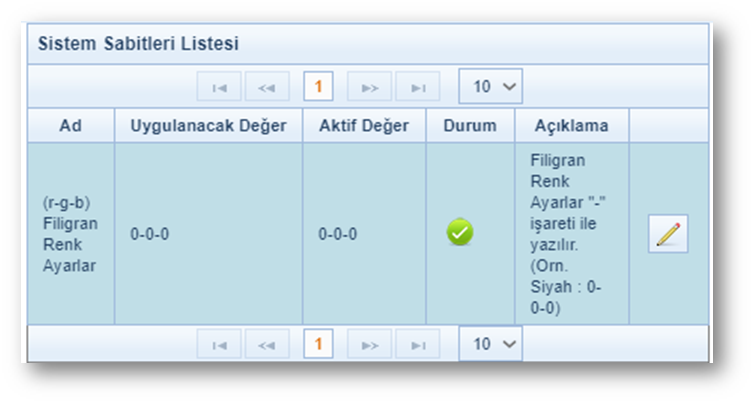Go to previous page in bottom paginator
Image resolution: width=755 pixels, height=405 pixels.
[267, 345]
